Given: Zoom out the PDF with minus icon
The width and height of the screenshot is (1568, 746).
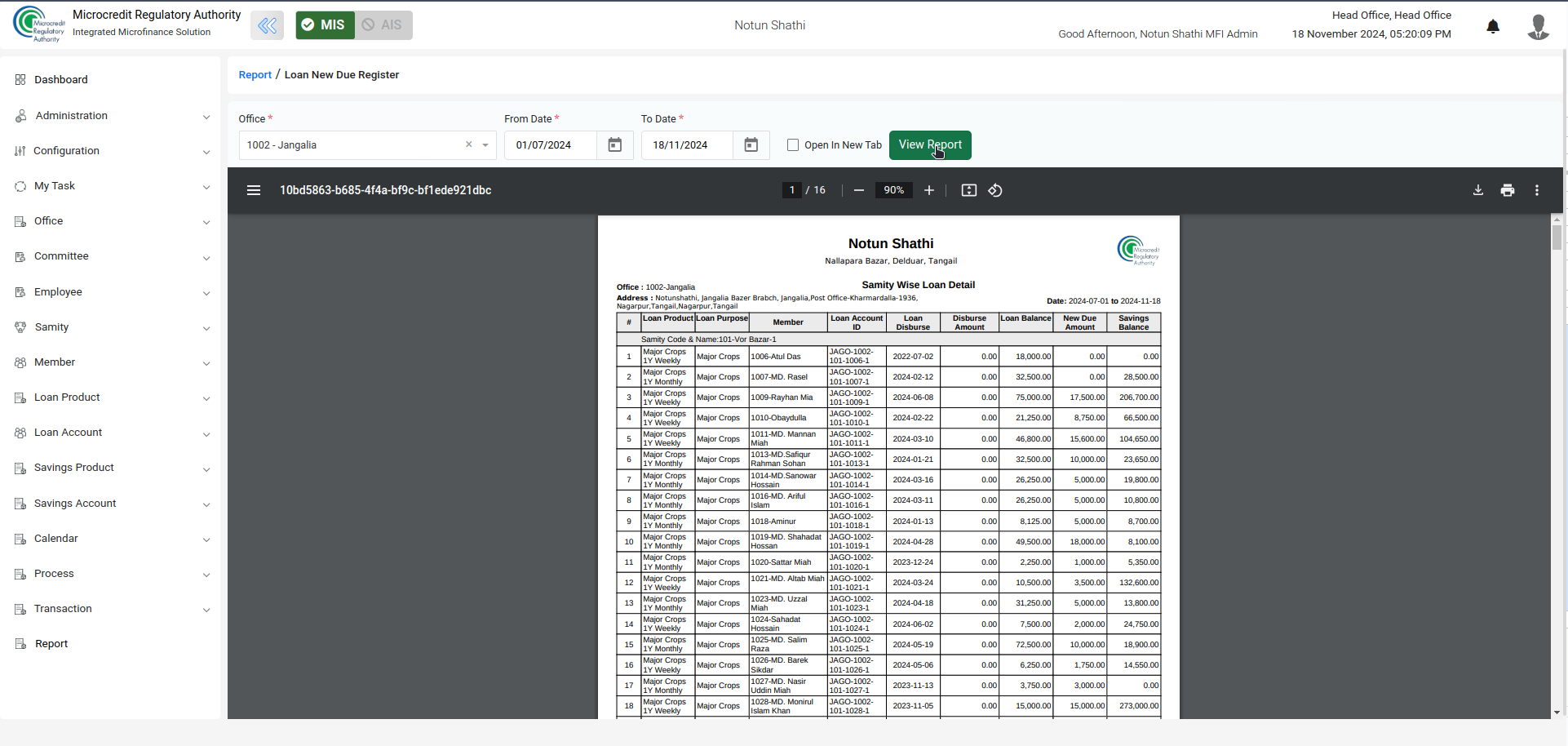Looking at the screenshot, I should 859,190.
